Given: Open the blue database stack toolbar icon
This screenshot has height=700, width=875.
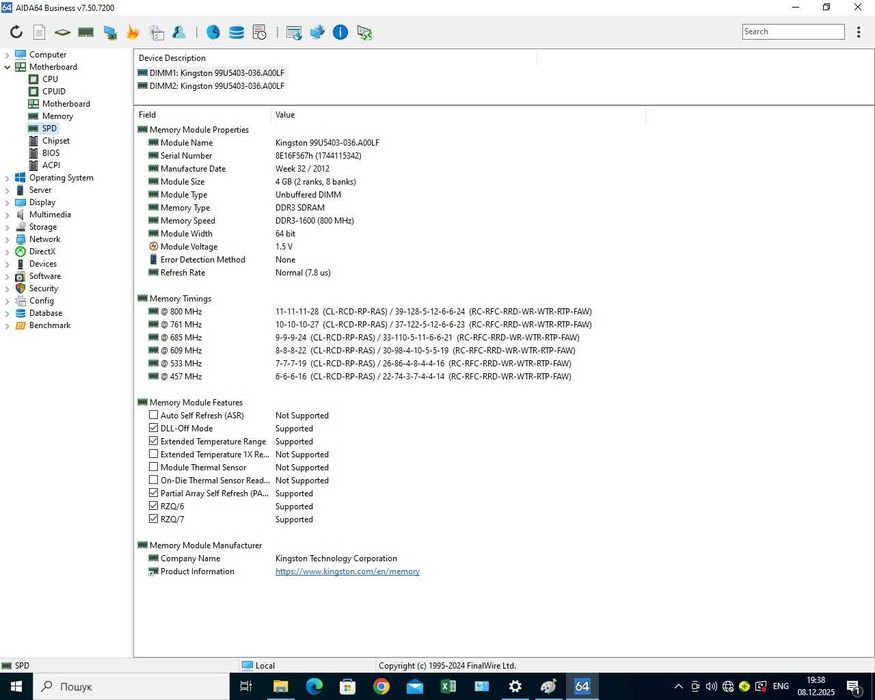Looking at the screenshot, I should (x=237, y=32).
